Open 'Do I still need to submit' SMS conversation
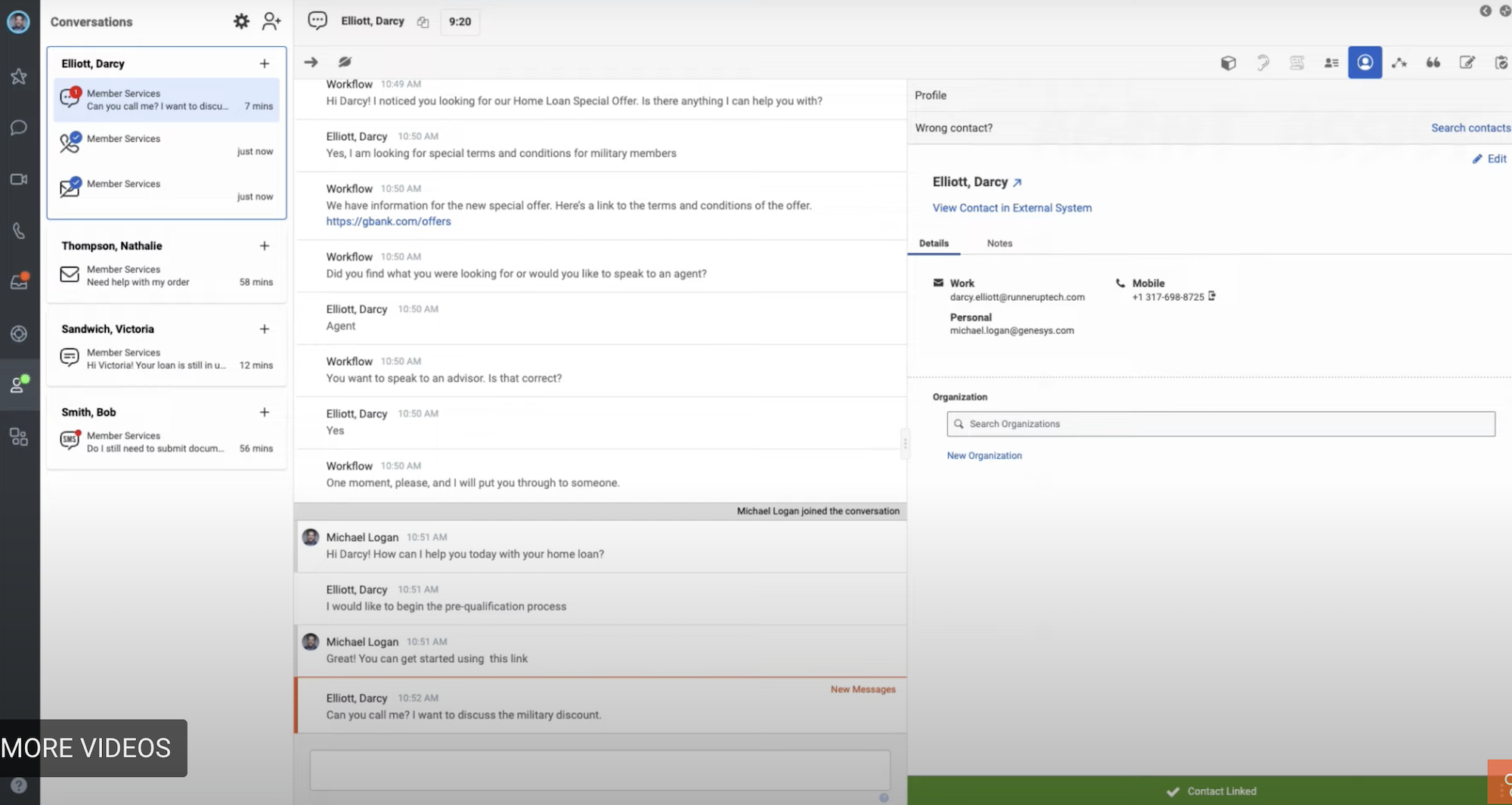1512x805 pixels. pyautogui.click(x=166, y=442)
